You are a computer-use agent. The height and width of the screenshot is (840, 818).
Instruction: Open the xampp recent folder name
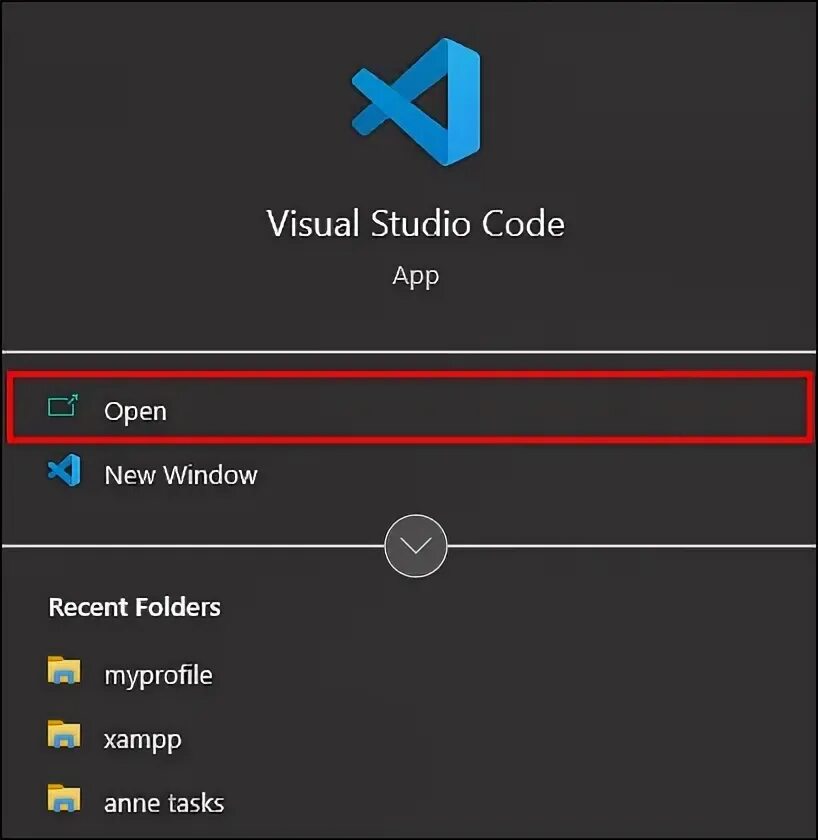[142, 740]
